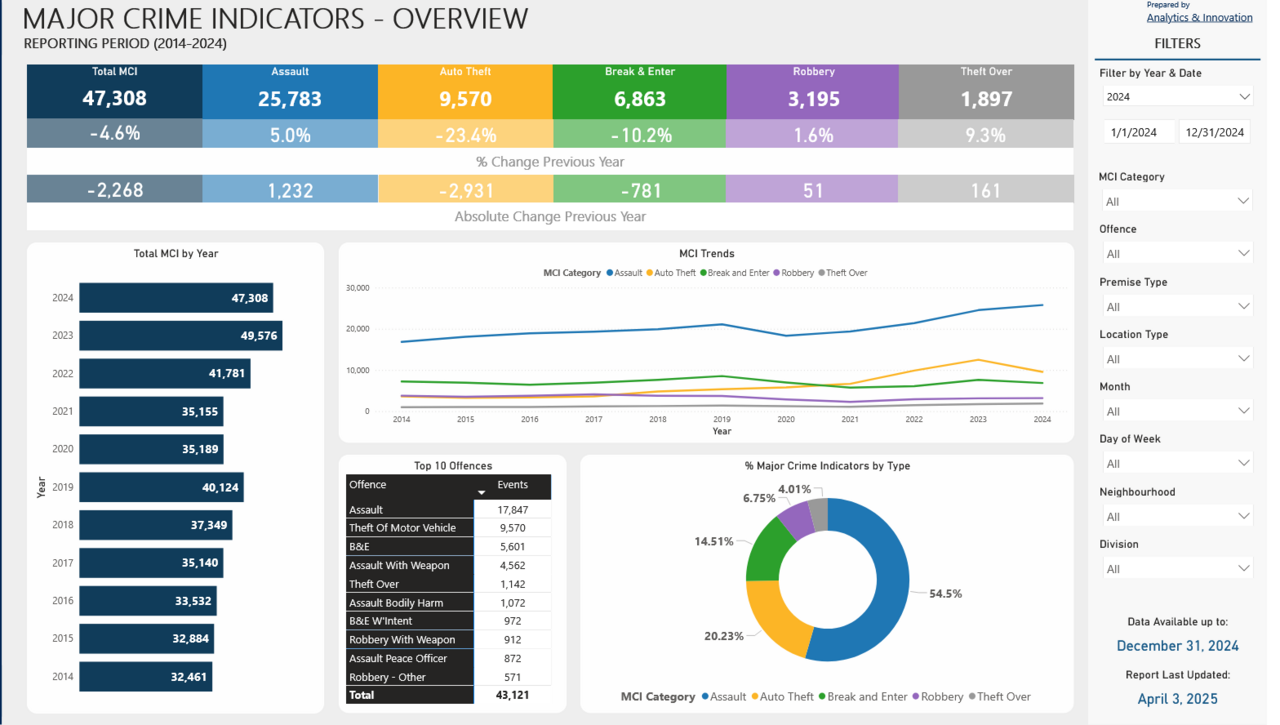Open the Analytics & Innovation link
This screenshot has width=1280, height=725.
pos(1199,17)
